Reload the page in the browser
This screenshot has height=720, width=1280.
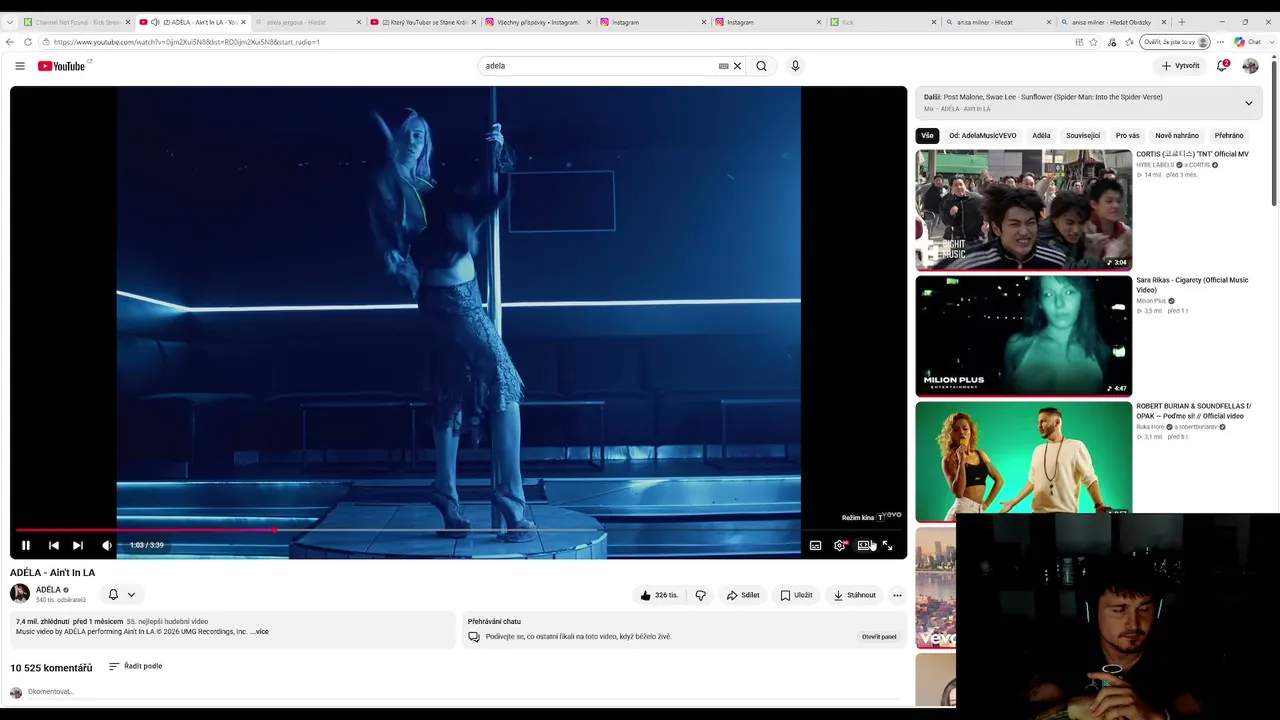pyautogui.click(x=28, y=42)
